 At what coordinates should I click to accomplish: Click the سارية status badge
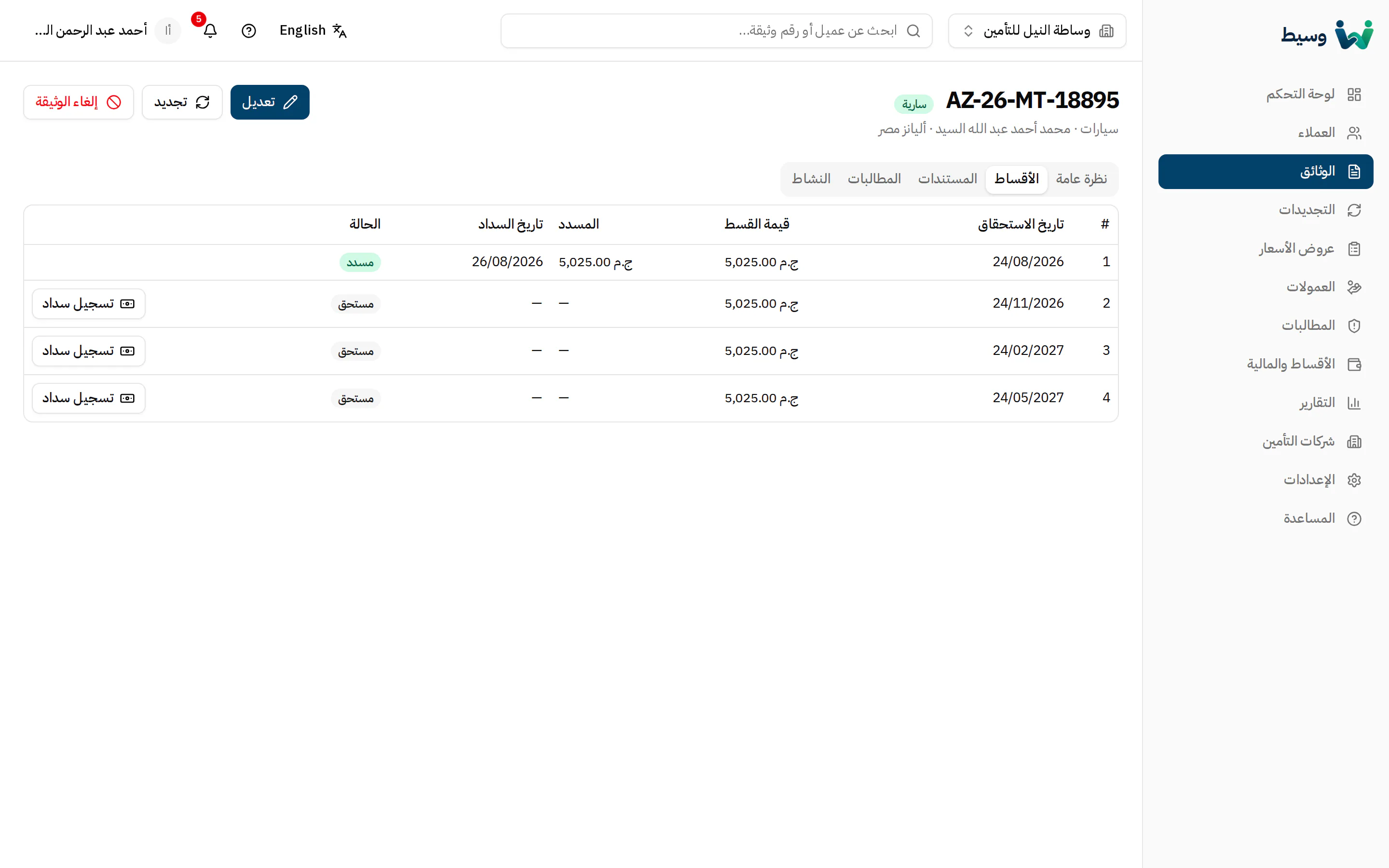point(914,104)
